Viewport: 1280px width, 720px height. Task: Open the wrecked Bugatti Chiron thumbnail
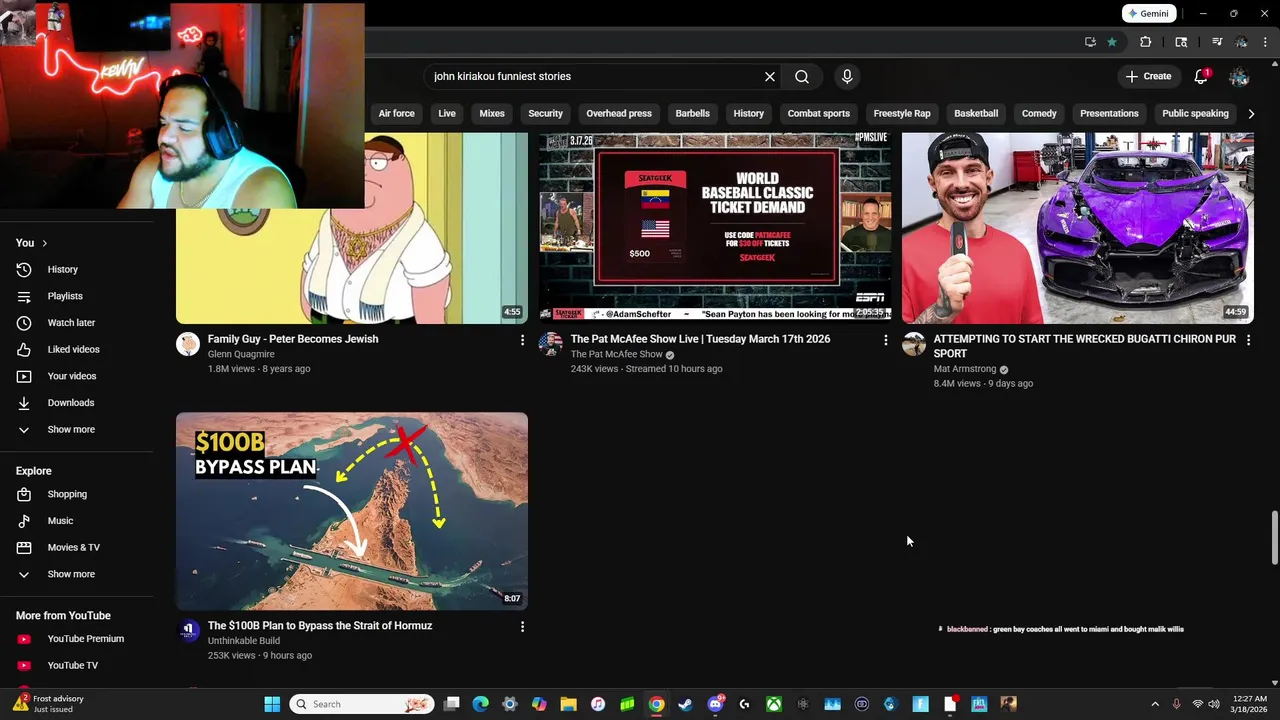click(x=1078, y=228)
